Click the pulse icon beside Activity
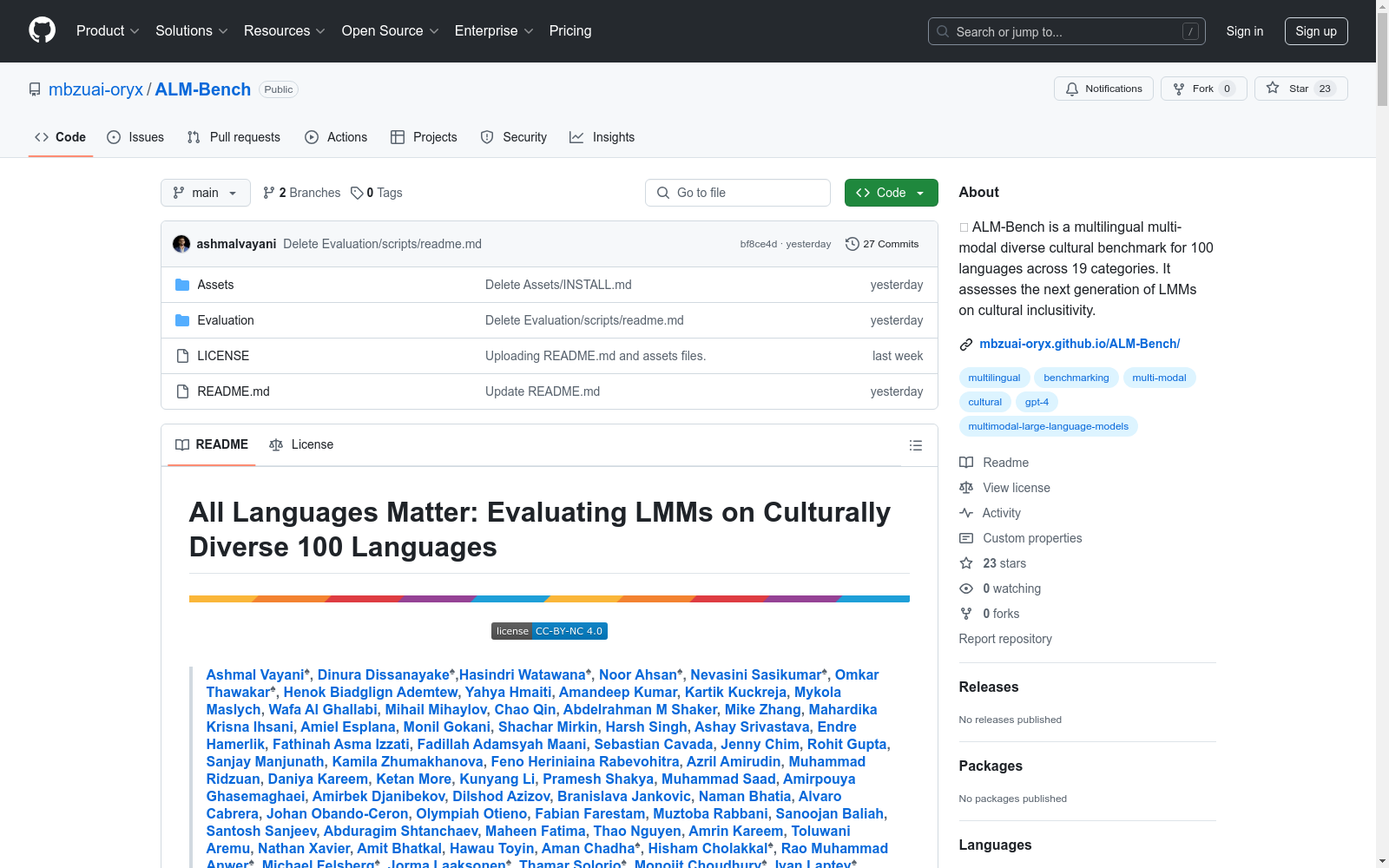Viewport: 1389px width, 868px height. [966, 513]
